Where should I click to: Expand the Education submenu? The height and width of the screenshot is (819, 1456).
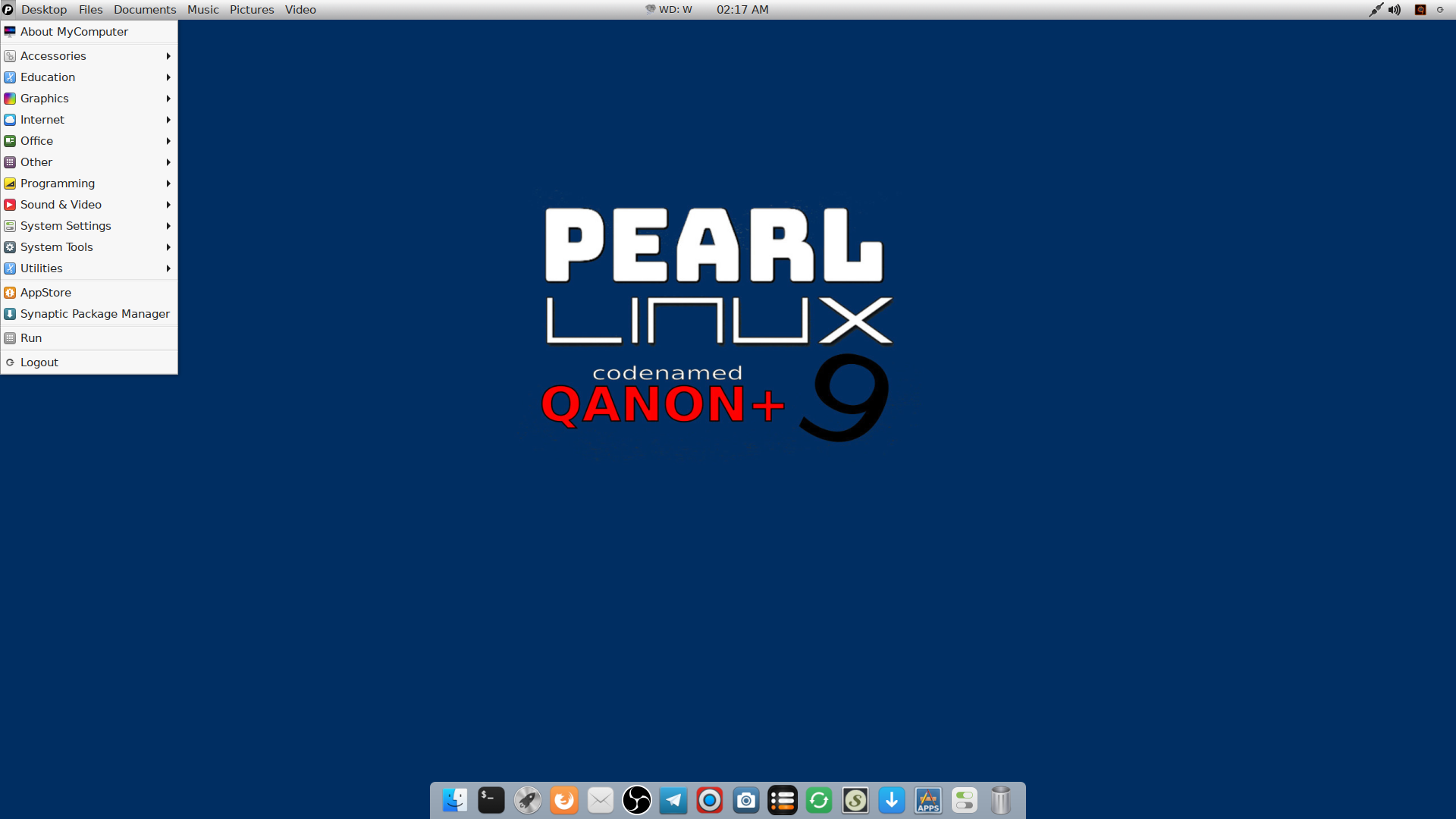[x=89, y=77]
